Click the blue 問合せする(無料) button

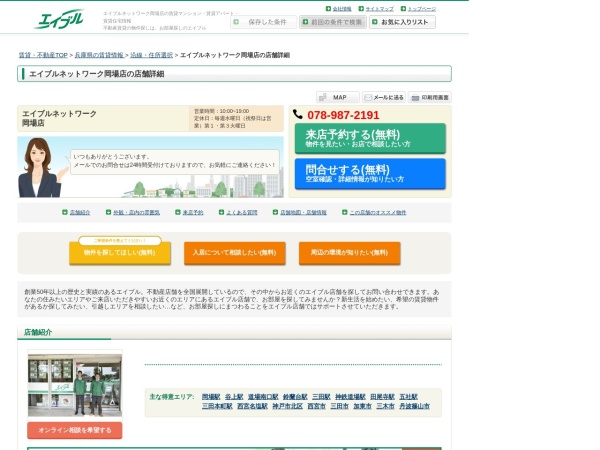(370, 174)
